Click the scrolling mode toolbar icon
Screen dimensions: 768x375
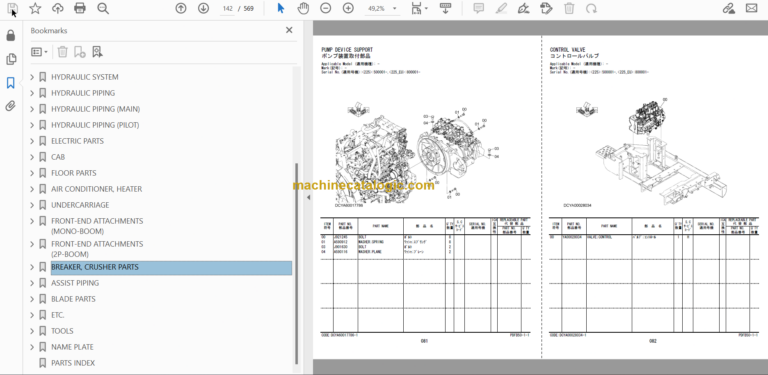[445, 8]
